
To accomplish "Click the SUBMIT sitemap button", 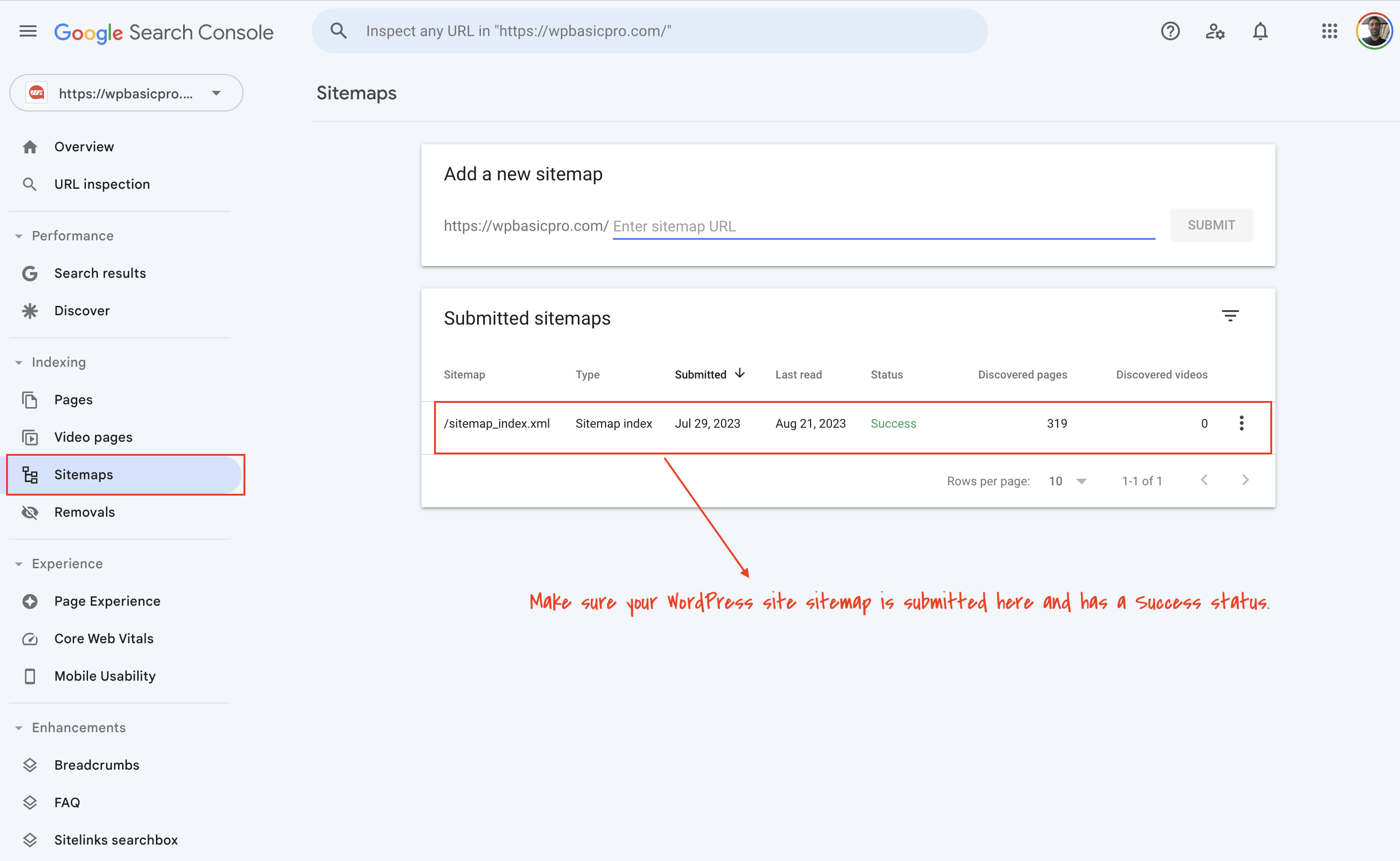I will [1211, 225].
